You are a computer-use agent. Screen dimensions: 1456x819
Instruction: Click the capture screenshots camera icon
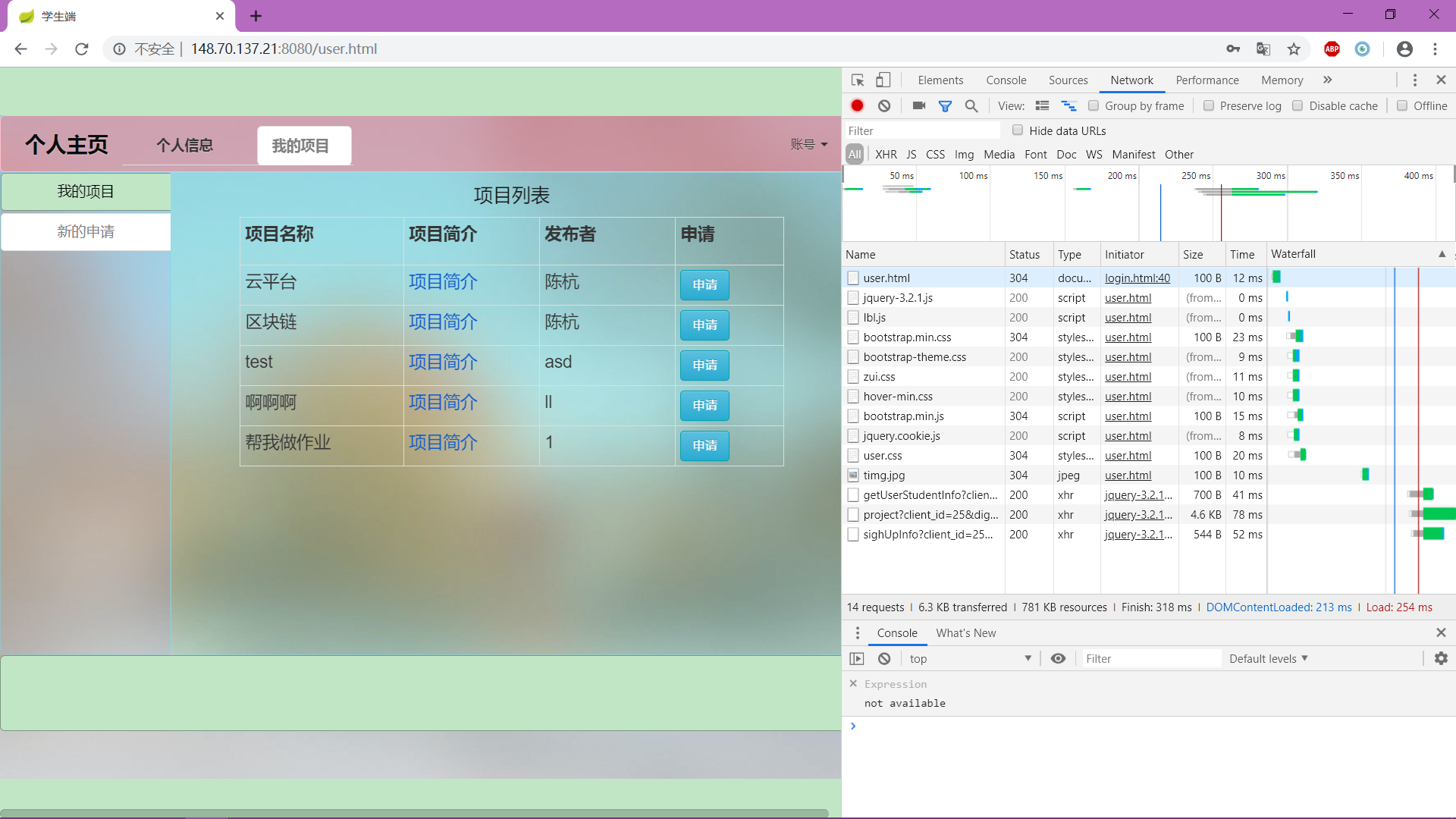(x=918, y=106)
